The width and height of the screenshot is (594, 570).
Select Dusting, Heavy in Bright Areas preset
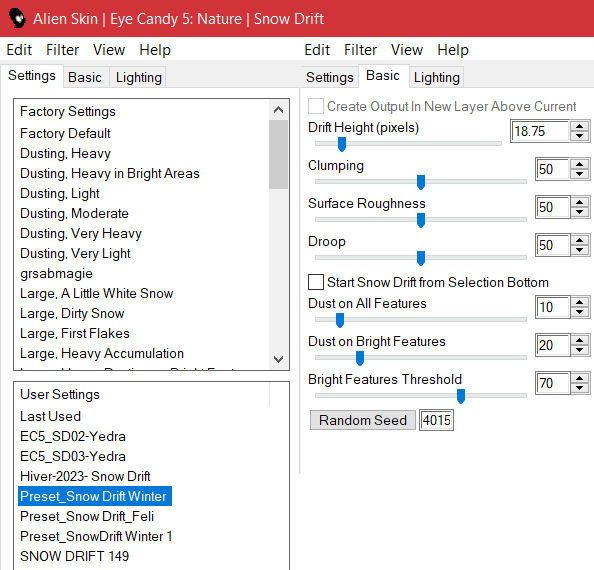point(109,173)
